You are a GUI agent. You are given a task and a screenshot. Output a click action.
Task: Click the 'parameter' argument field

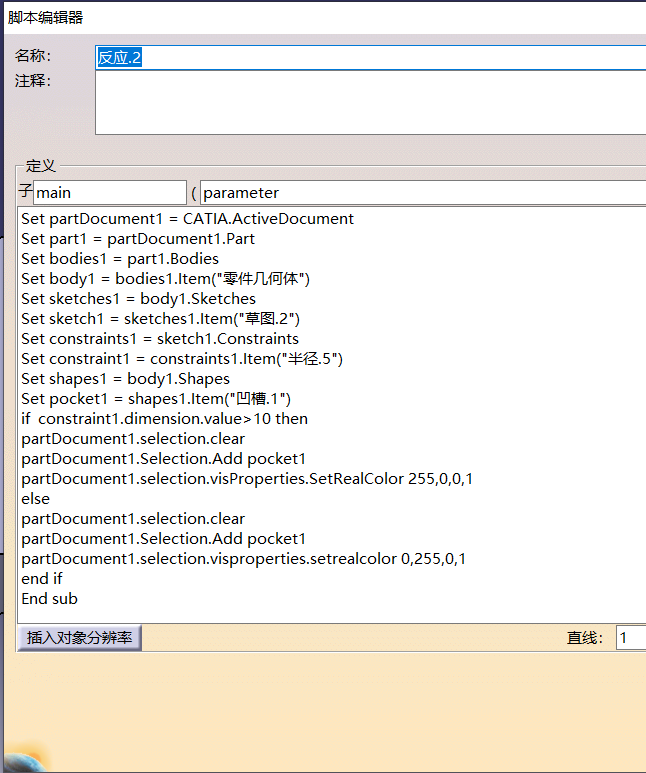click(423, 192)
